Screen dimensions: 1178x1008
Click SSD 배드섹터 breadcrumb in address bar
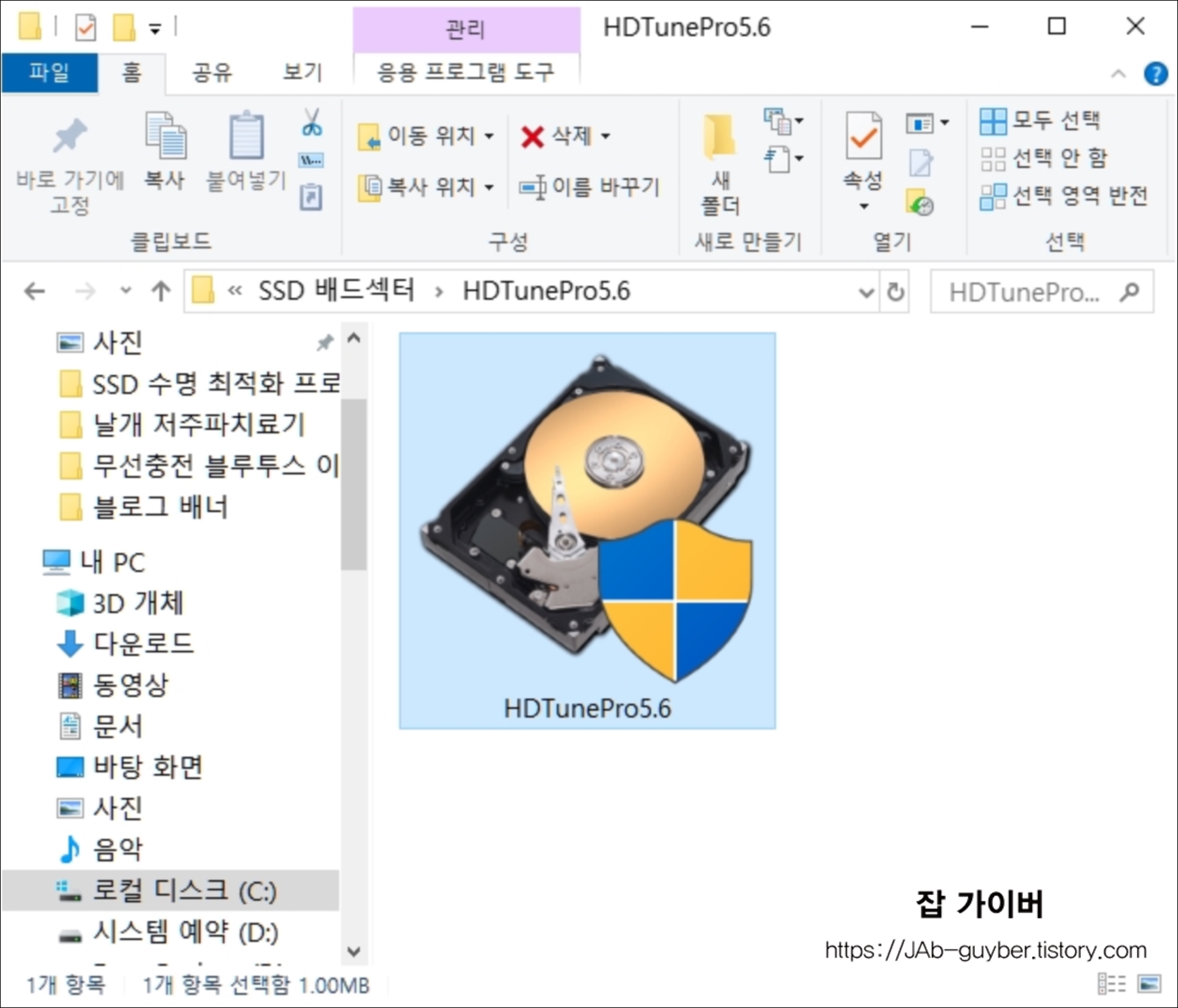(337, 291)
